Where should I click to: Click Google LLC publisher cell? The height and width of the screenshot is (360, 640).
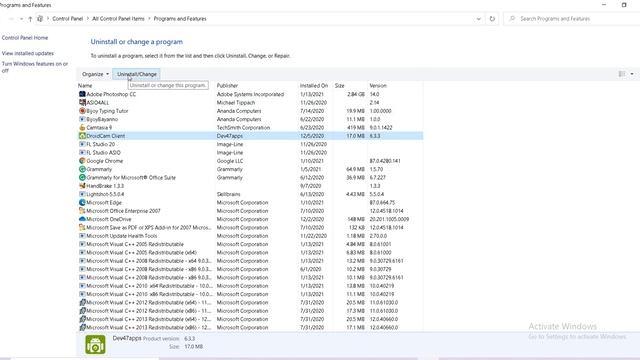[230, 161]
